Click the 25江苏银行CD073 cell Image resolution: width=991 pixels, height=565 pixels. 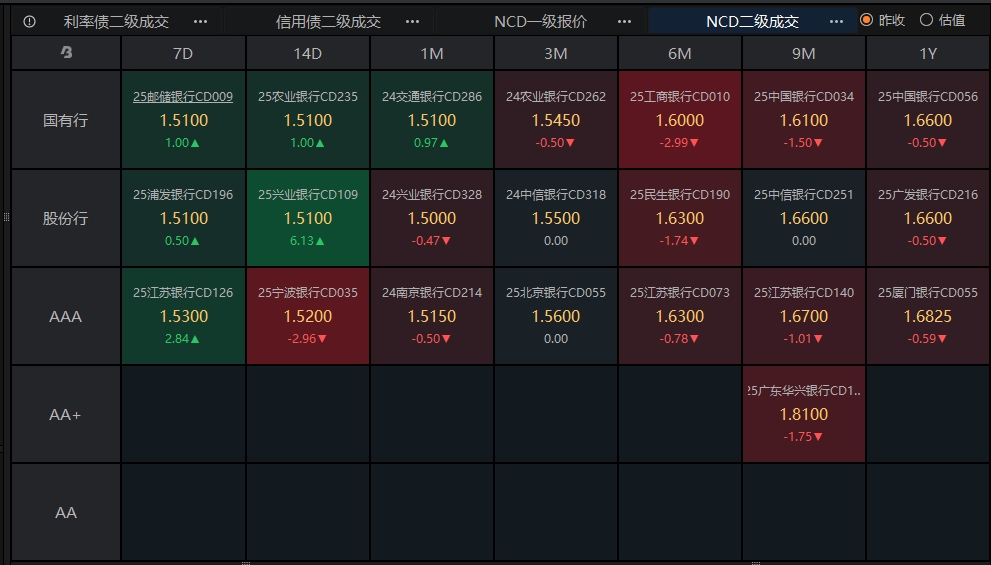pyautogui.click(x=679, y=316)
